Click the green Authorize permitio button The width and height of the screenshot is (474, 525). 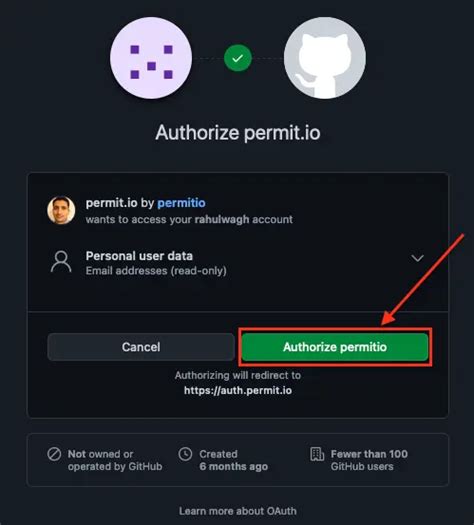pyautogui.click(x=335, y=347)
